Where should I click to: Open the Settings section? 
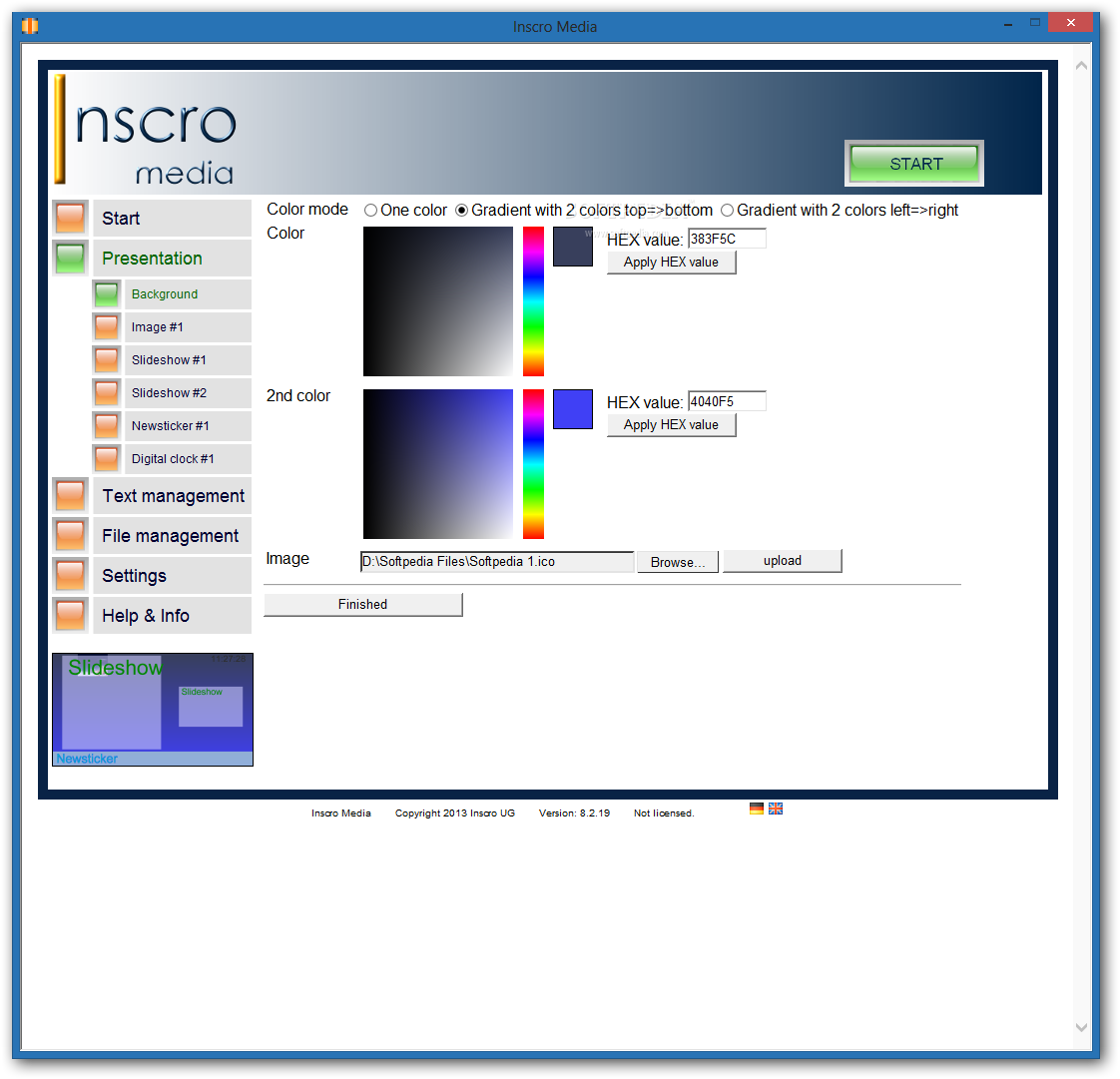pyautogui.click(x=172, y=576)
